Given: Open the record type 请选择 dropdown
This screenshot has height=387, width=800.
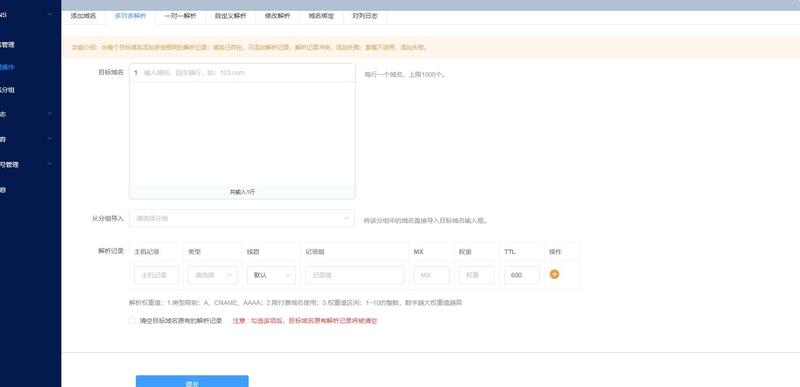Looking at the screenshot, I should pyautogui.click(x=212, y=275).
